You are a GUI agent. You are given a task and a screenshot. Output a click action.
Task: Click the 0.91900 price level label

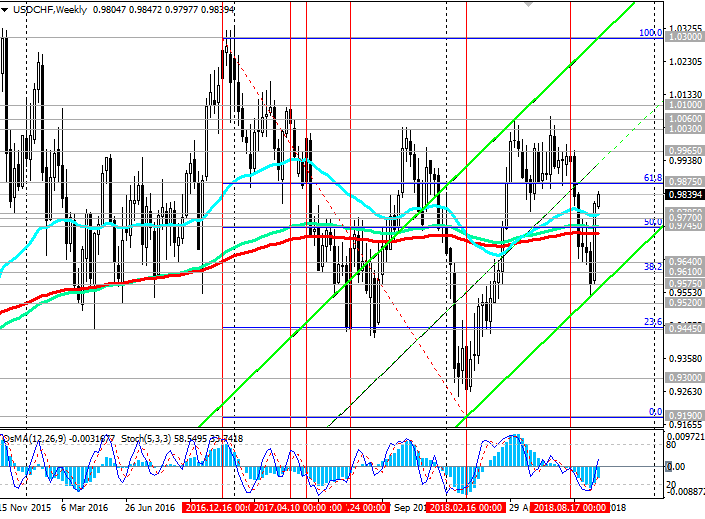coord(684,416)
